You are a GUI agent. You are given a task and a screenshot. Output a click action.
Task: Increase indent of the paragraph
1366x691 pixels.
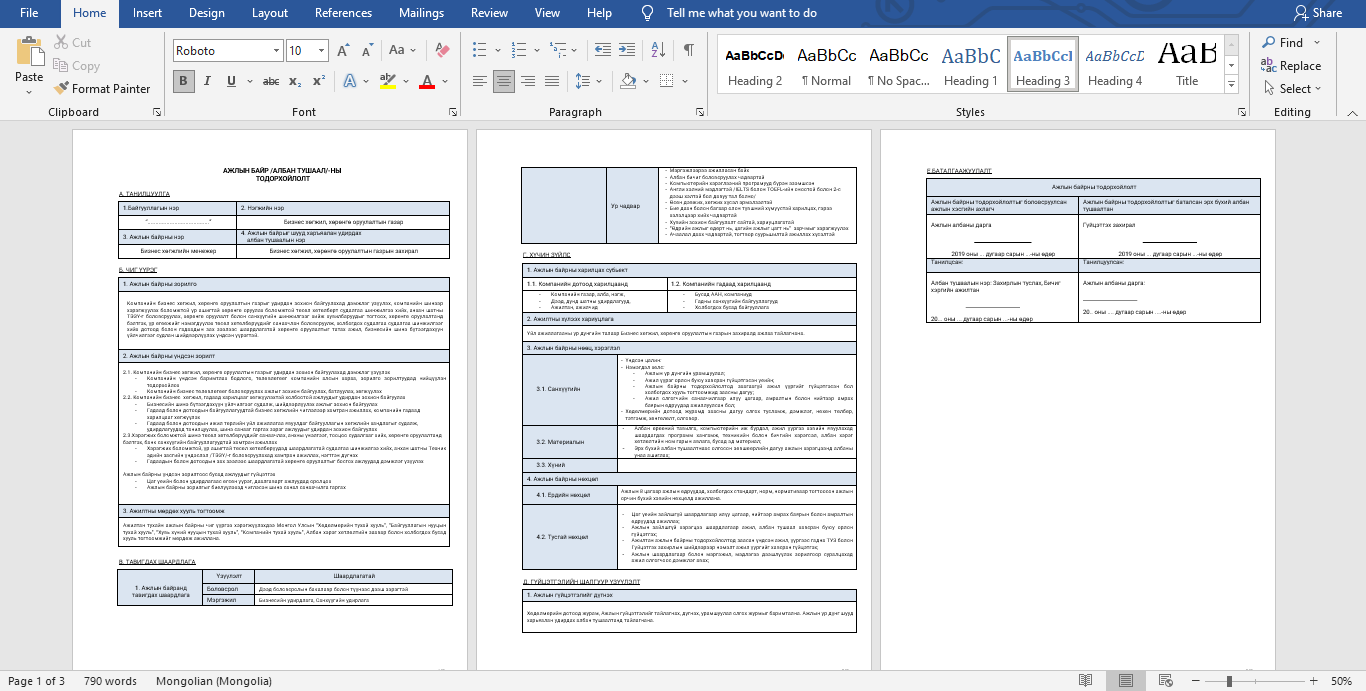tap(626, 50)
